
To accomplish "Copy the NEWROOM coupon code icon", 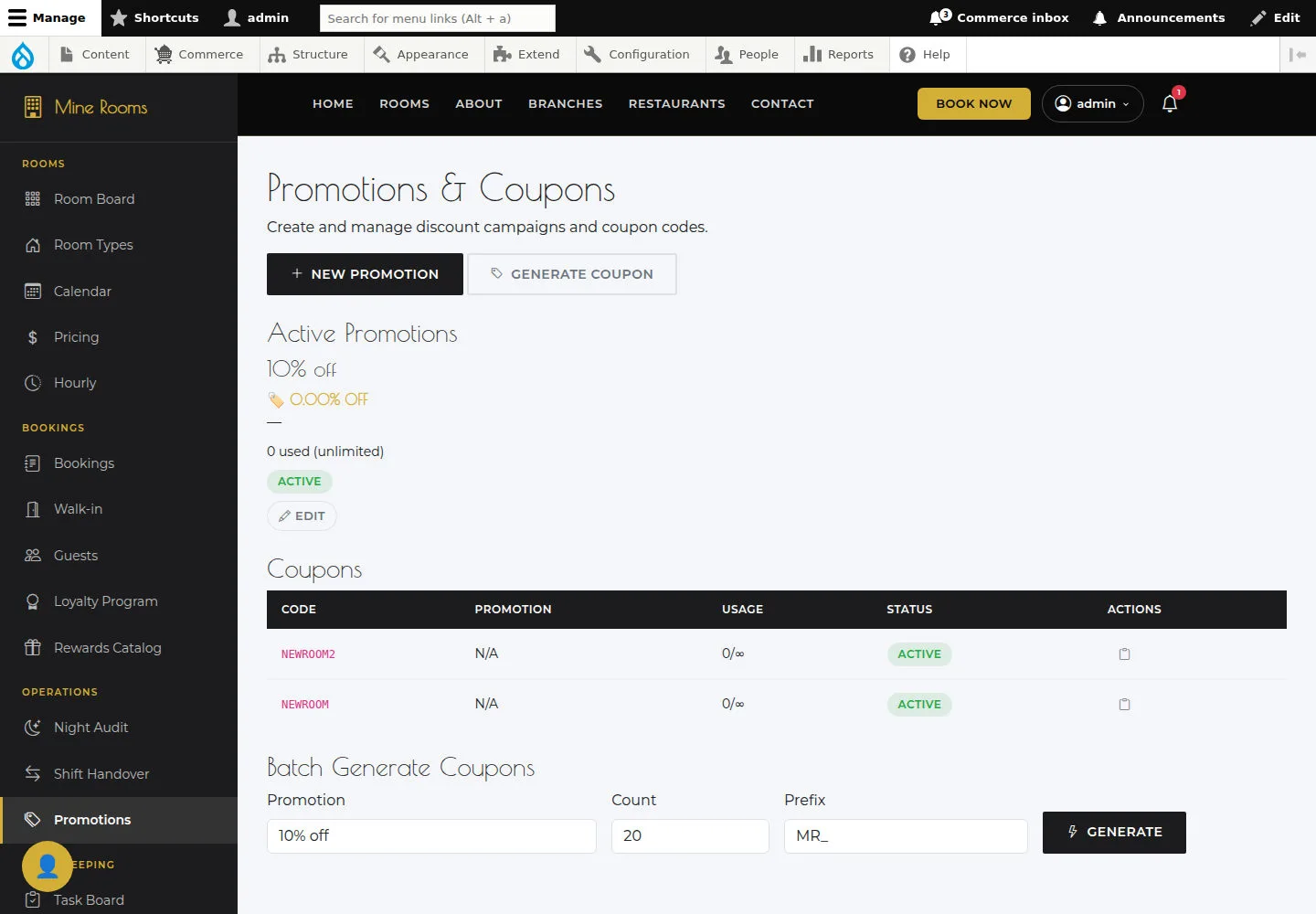I will tap(1125, 704).
